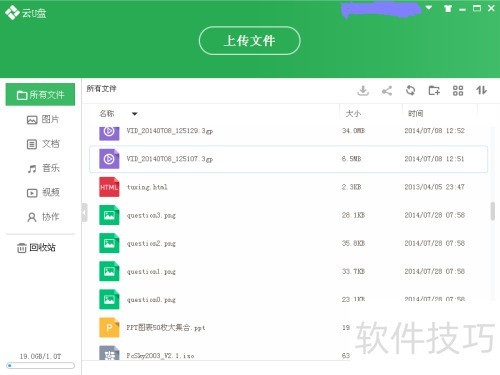This screenshot has height=375, width=500.
Task: Click date 2014/07/08 12:51
Action: point(434,159)
